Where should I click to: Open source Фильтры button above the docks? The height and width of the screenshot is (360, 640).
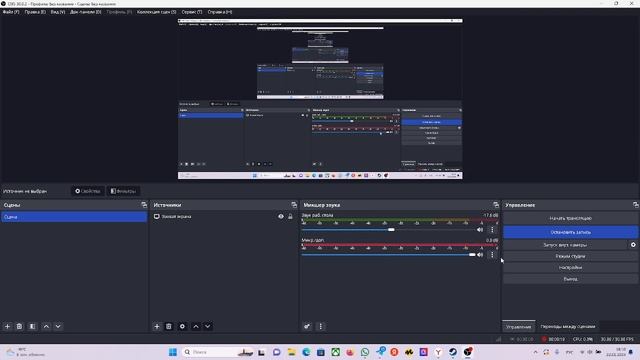pyautogui.click(x=123, y=191)
